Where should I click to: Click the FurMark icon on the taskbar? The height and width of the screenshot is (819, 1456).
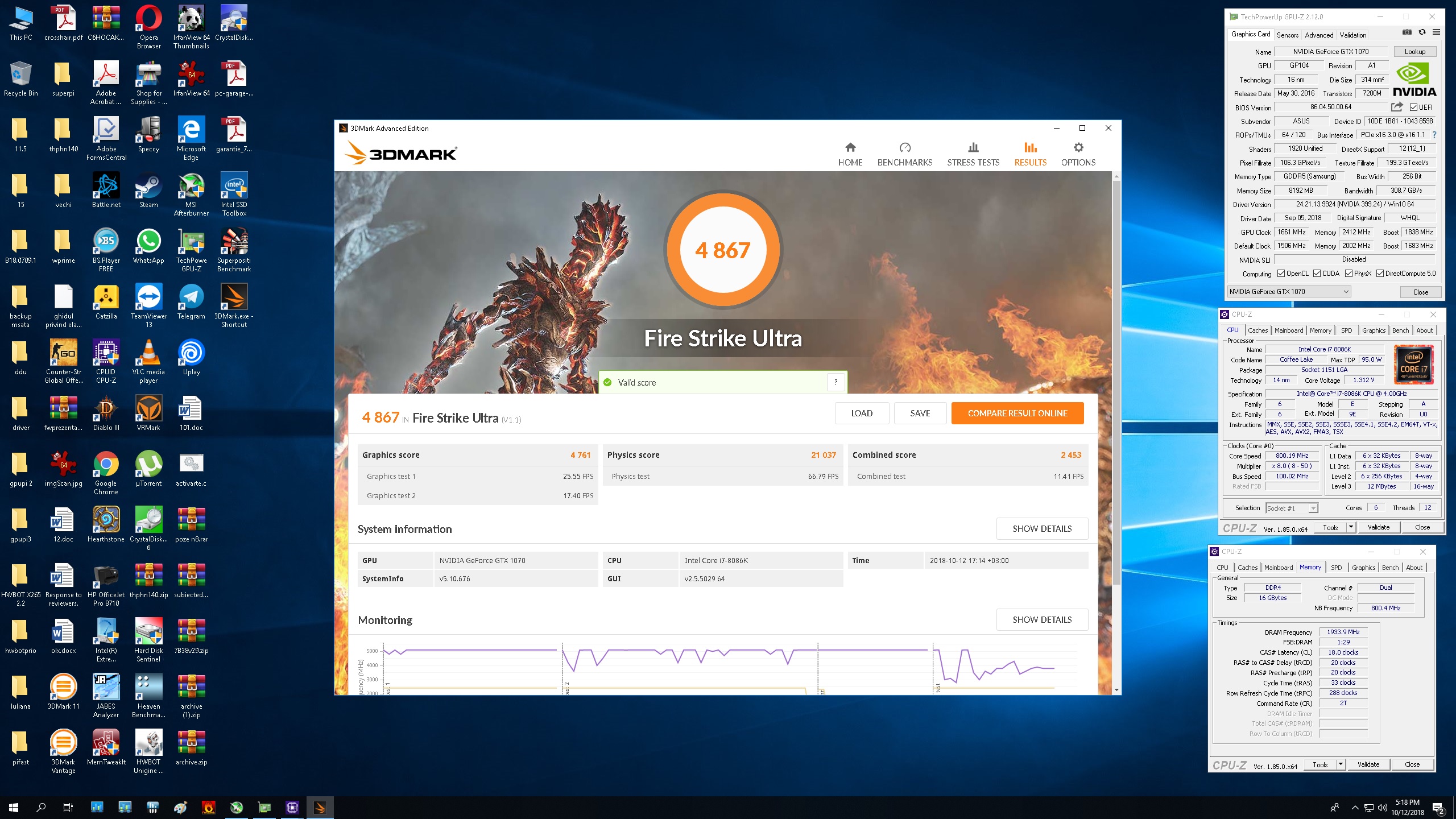point(209,808)
